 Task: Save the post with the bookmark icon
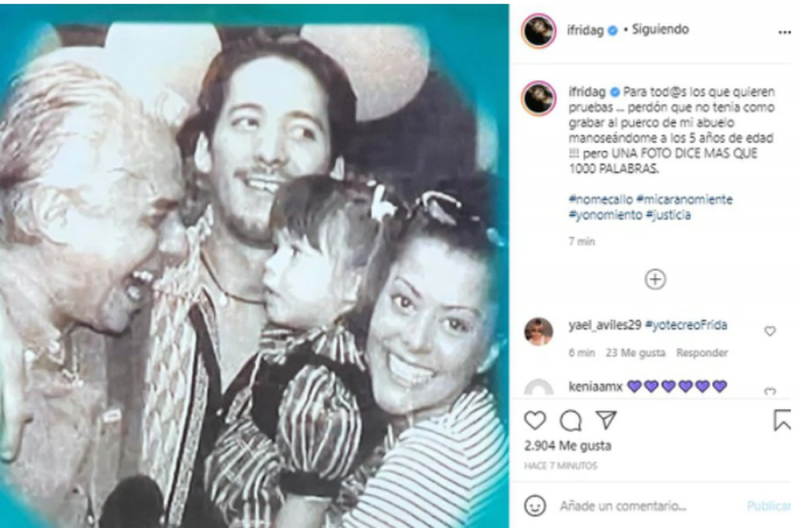click(782, 420)
